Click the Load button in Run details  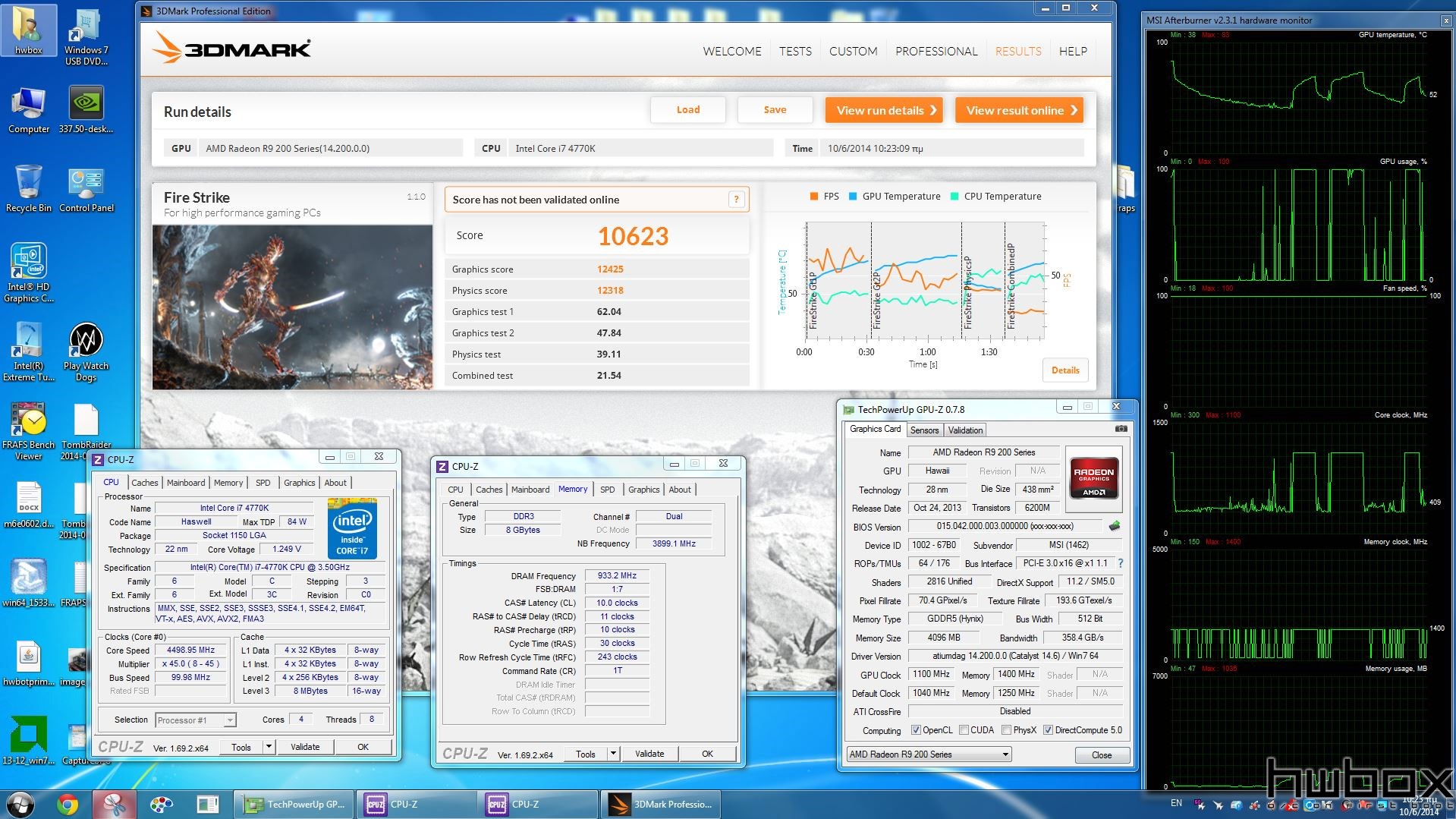click(x=688, y=110)
